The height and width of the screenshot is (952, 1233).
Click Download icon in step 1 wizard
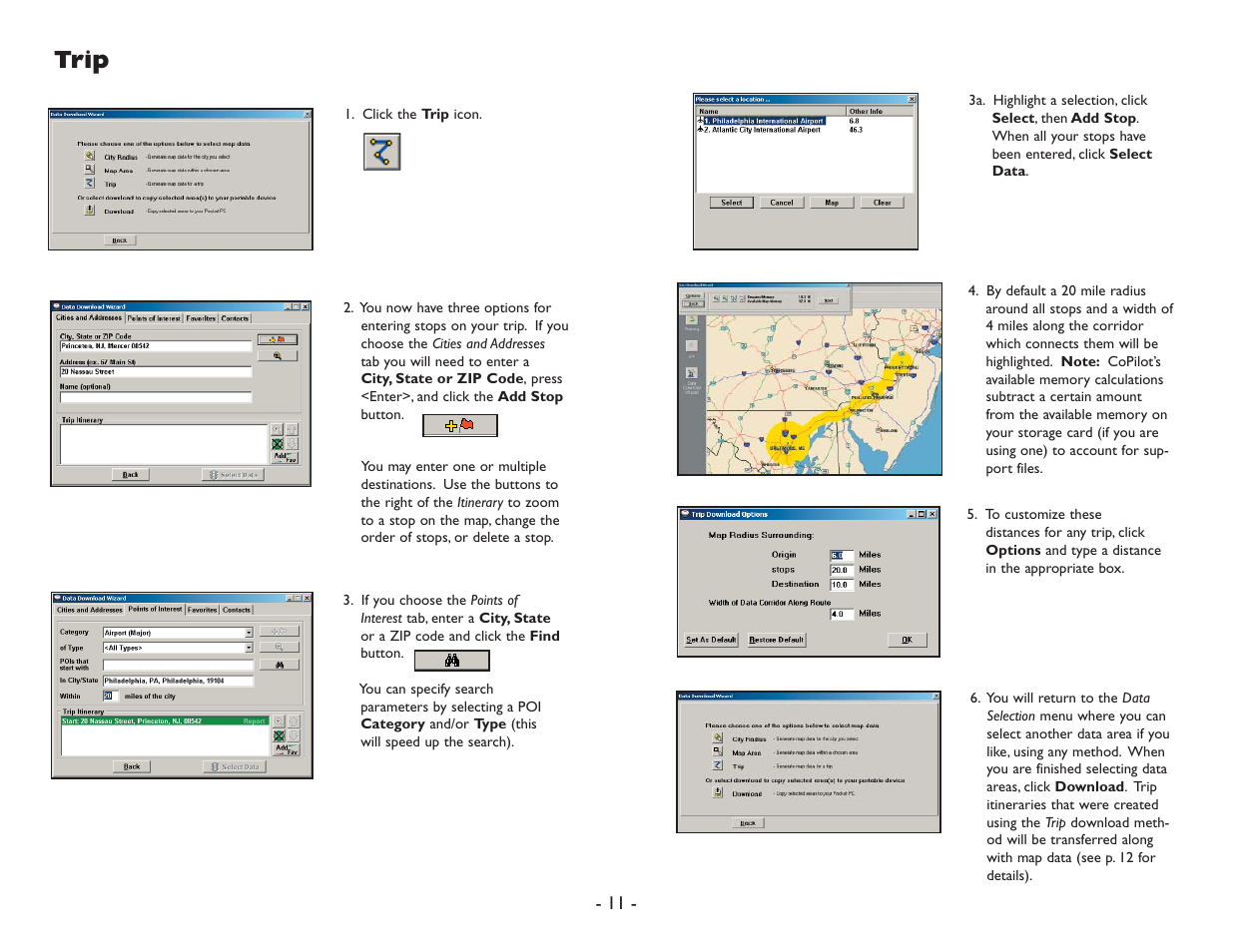(x=90, y=210)
